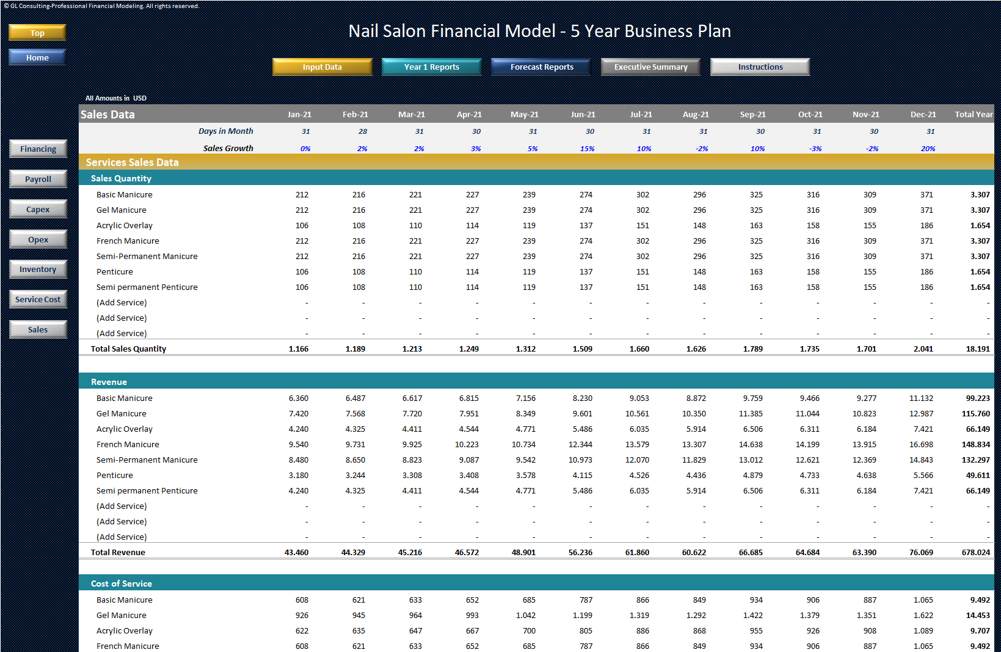
Task: Navigate to Opex in sidebar
Action: pos(38,239)
